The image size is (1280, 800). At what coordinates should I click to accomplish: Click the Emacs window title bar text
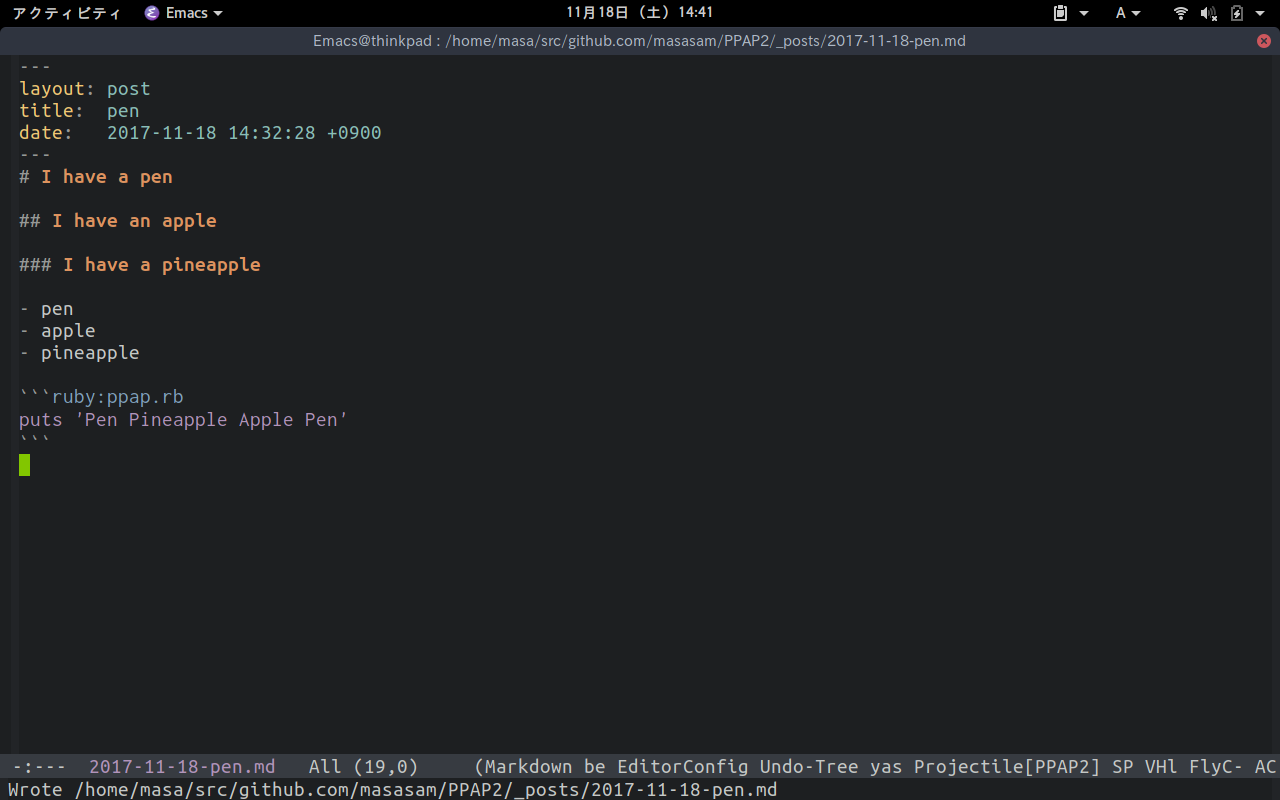[639, 41]
